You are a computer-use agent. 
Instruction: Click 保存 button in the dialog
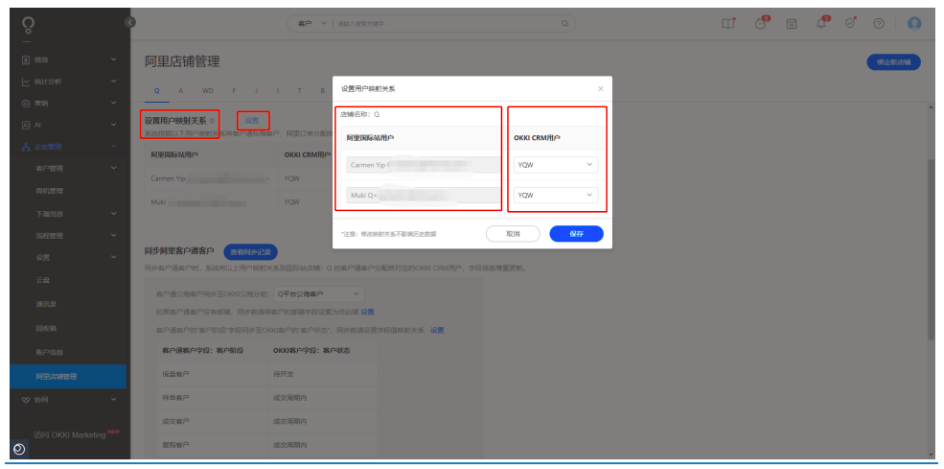pos(576,234)
